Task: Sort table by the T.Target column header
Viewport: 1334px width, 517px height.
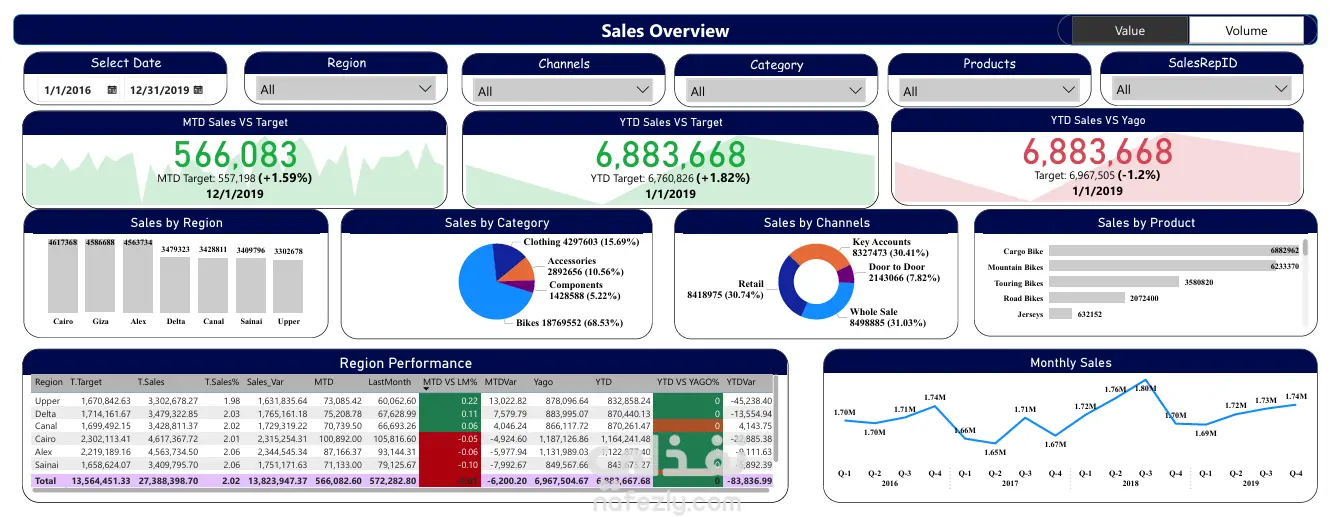Action: pyautogui.click(x=88, y=382)
